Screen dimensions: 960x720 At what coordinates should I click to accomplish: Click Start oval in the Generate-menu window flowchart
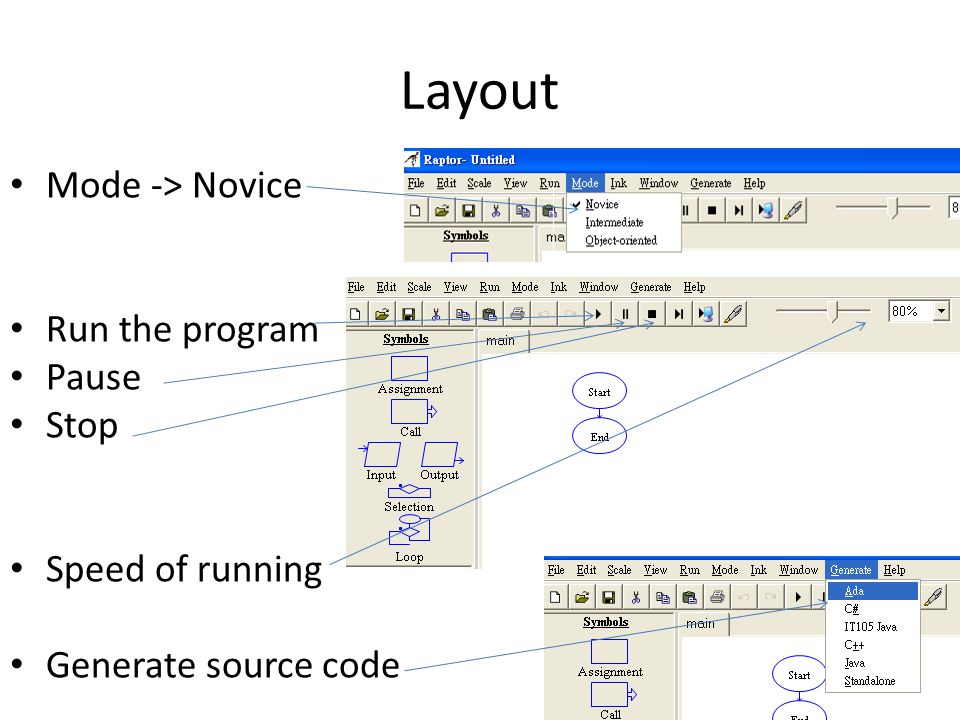[x=799, y=675]
